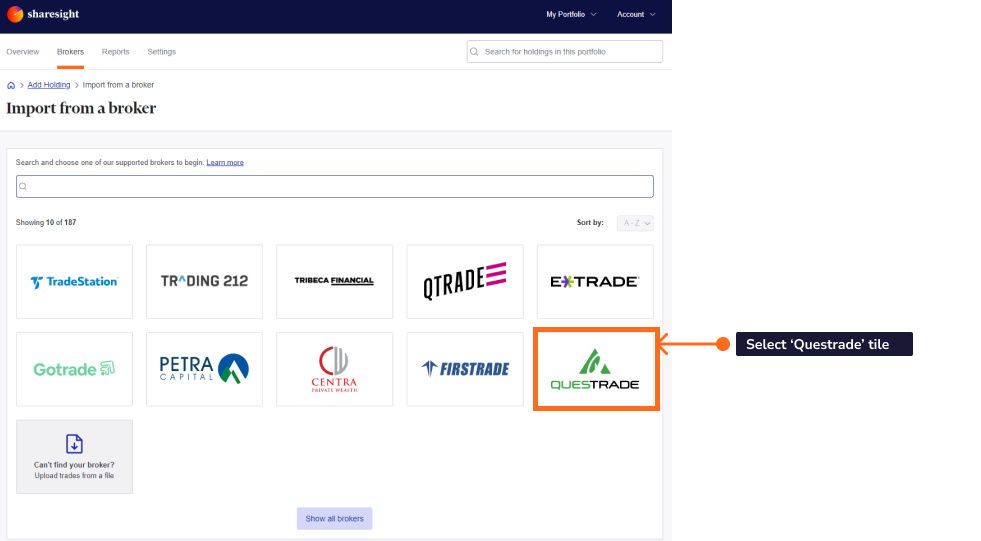Image resolution: width=981 pixels, height=541 pixels.
Task: Select the Firstrade broker tile
Action: (465, 369)
